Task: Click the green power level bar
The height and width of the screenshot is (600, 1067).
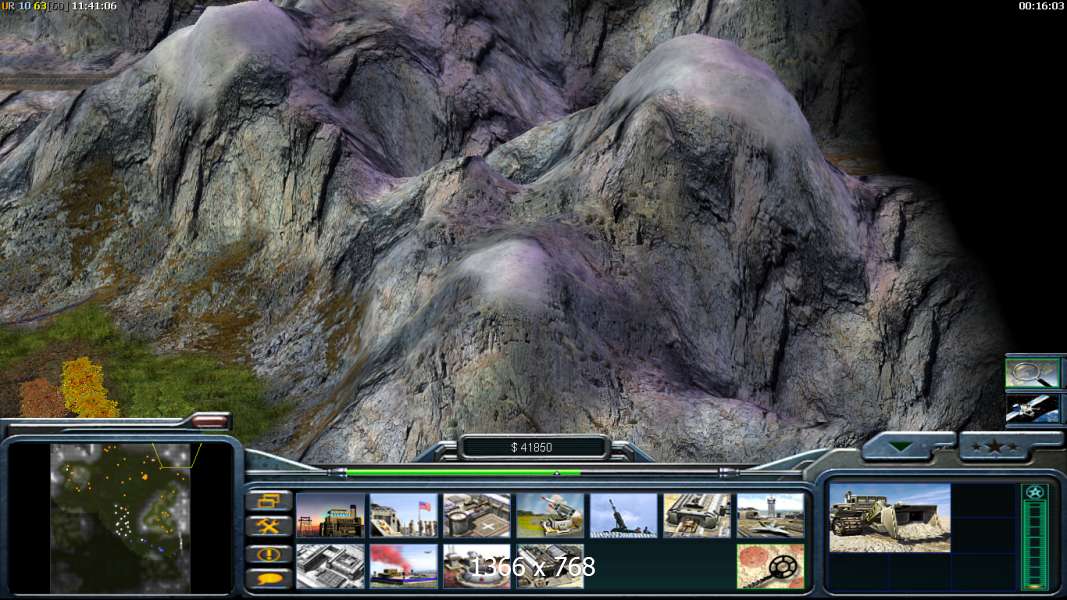Action: [x=464, y=472]
